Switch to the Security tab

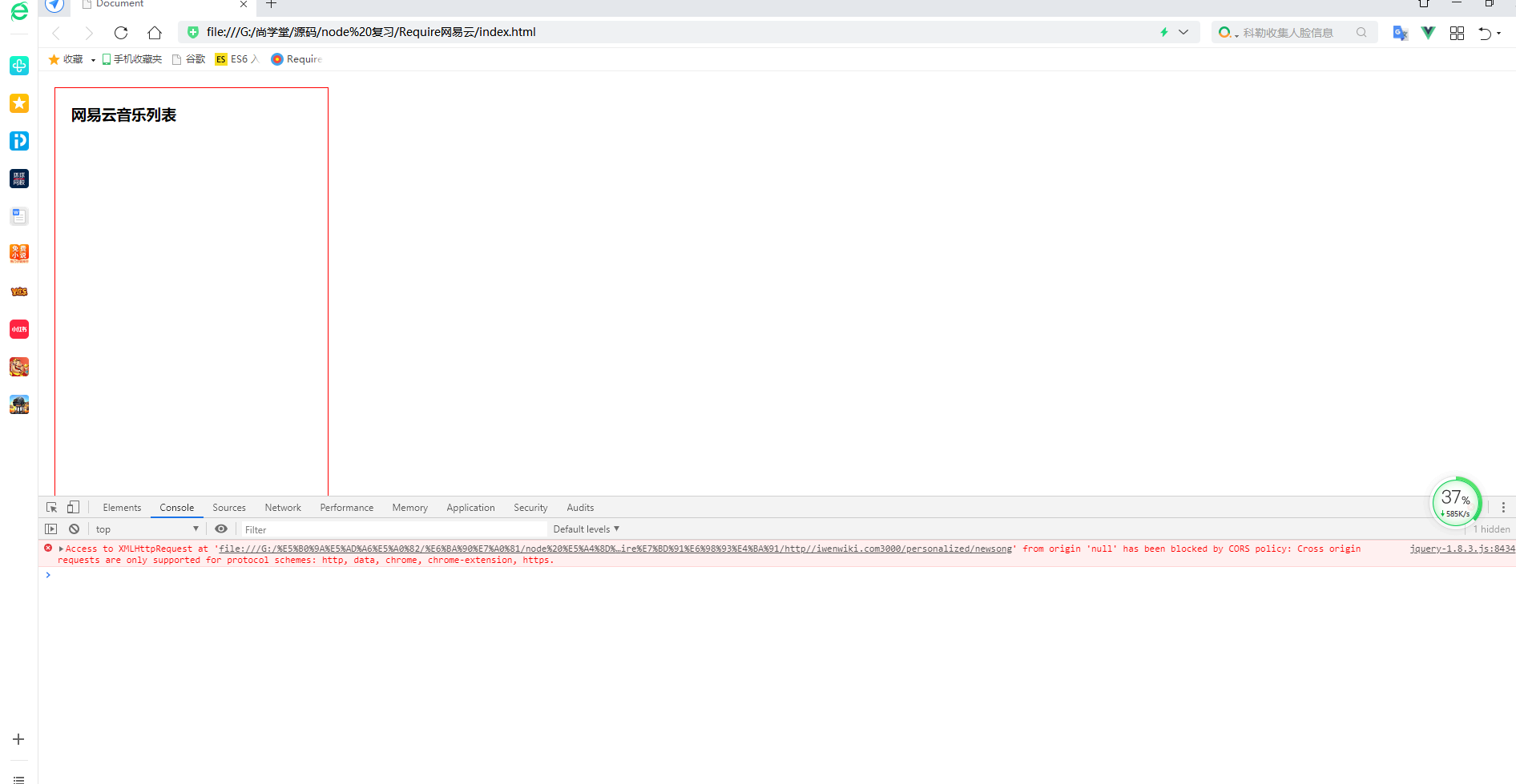[530, 508]
